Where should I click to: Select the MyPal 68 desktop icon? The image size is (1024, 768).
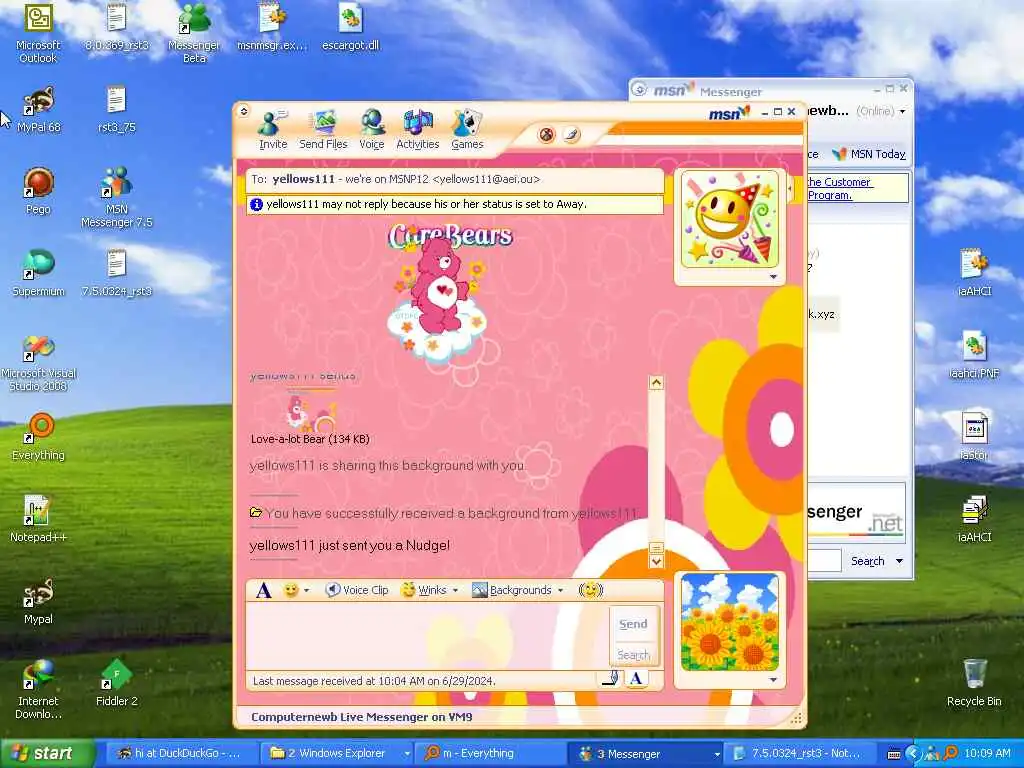click(x=39, y=110)
